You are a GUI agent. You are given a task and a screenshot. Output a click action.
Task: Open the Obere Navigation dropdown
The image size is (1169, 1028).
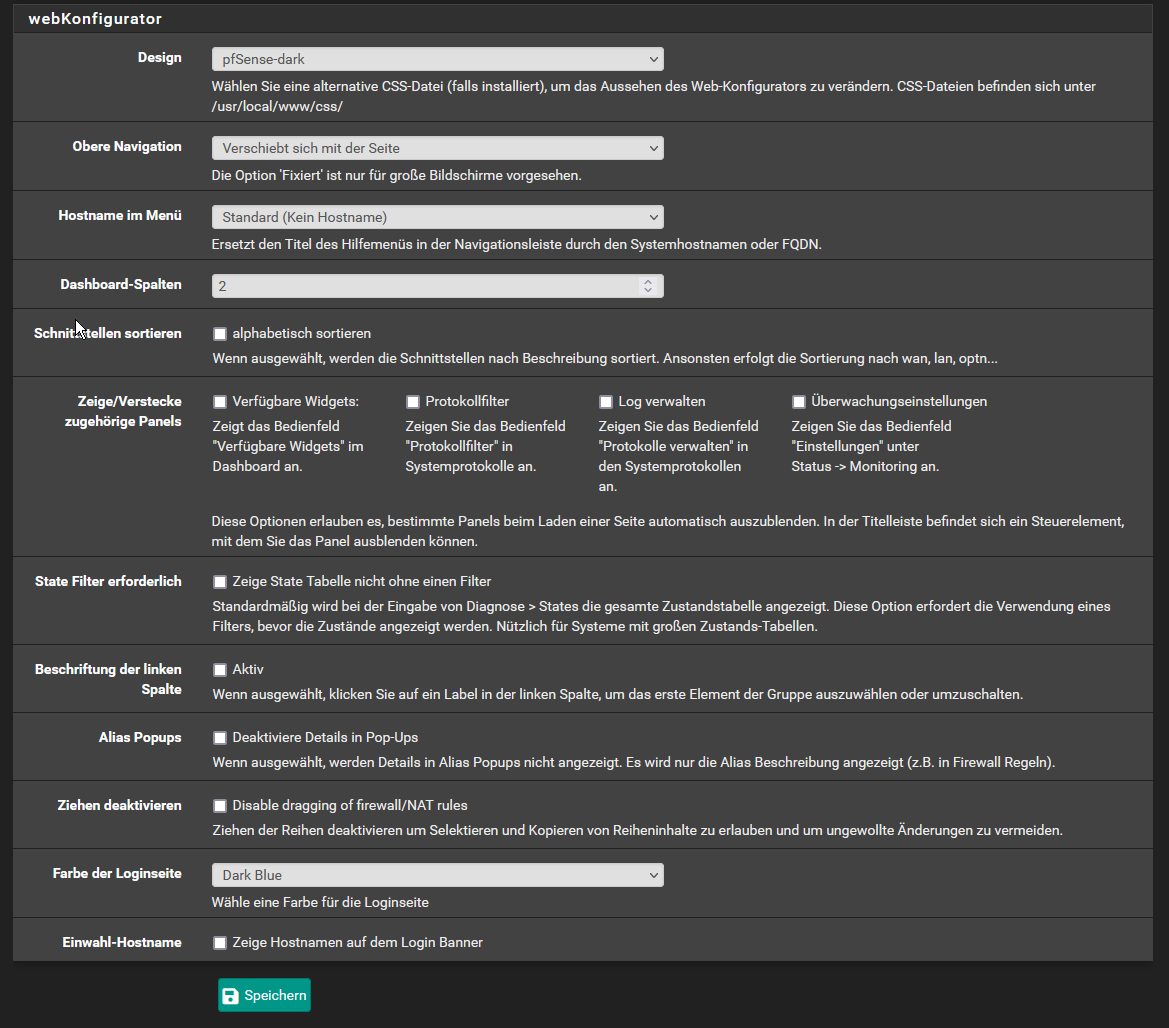pos(438,148)
